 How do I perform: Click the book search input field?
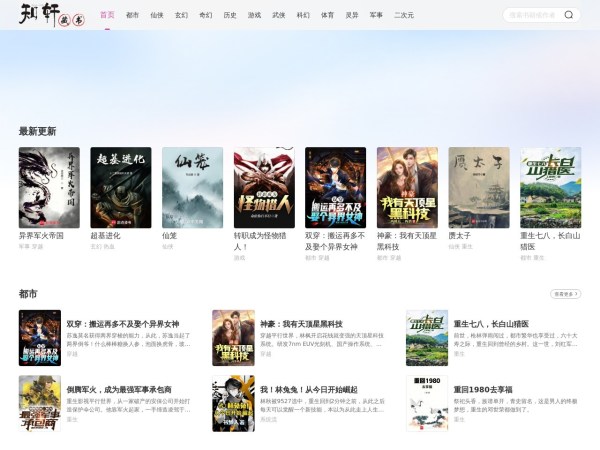pos(531,15)
